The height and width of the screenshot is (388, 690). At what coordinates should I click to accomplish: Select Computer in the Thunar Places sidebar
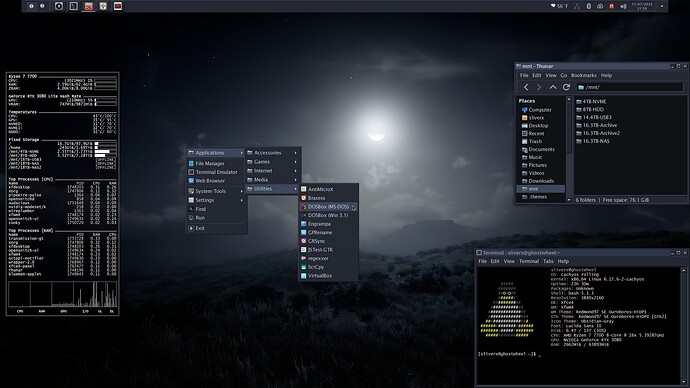tap(541, 110)
